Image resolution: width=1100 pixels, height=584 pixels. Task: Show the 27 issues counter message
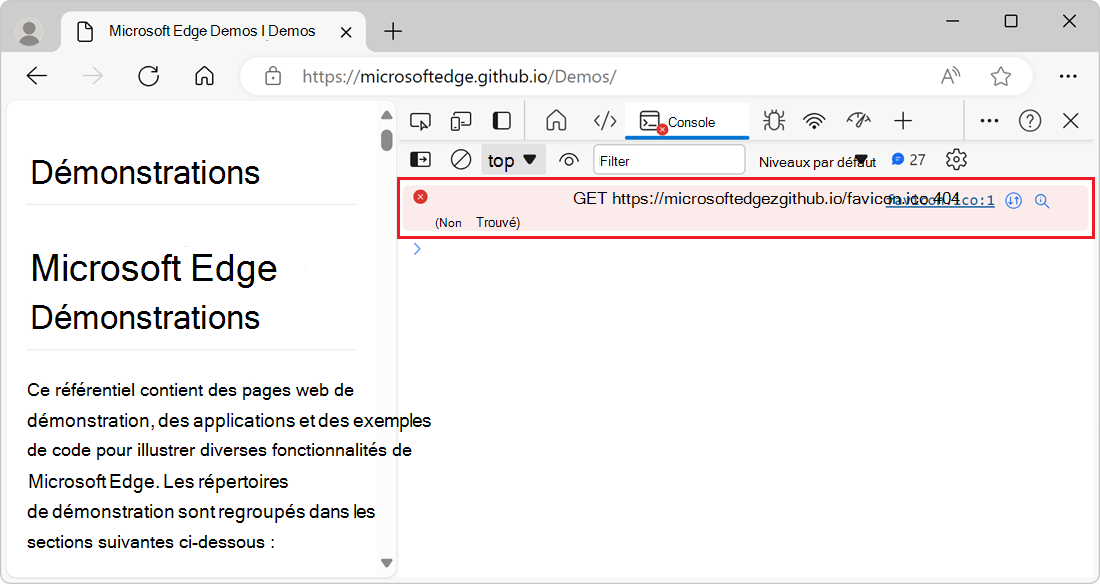pyautogui.click(x=899, y=159)
